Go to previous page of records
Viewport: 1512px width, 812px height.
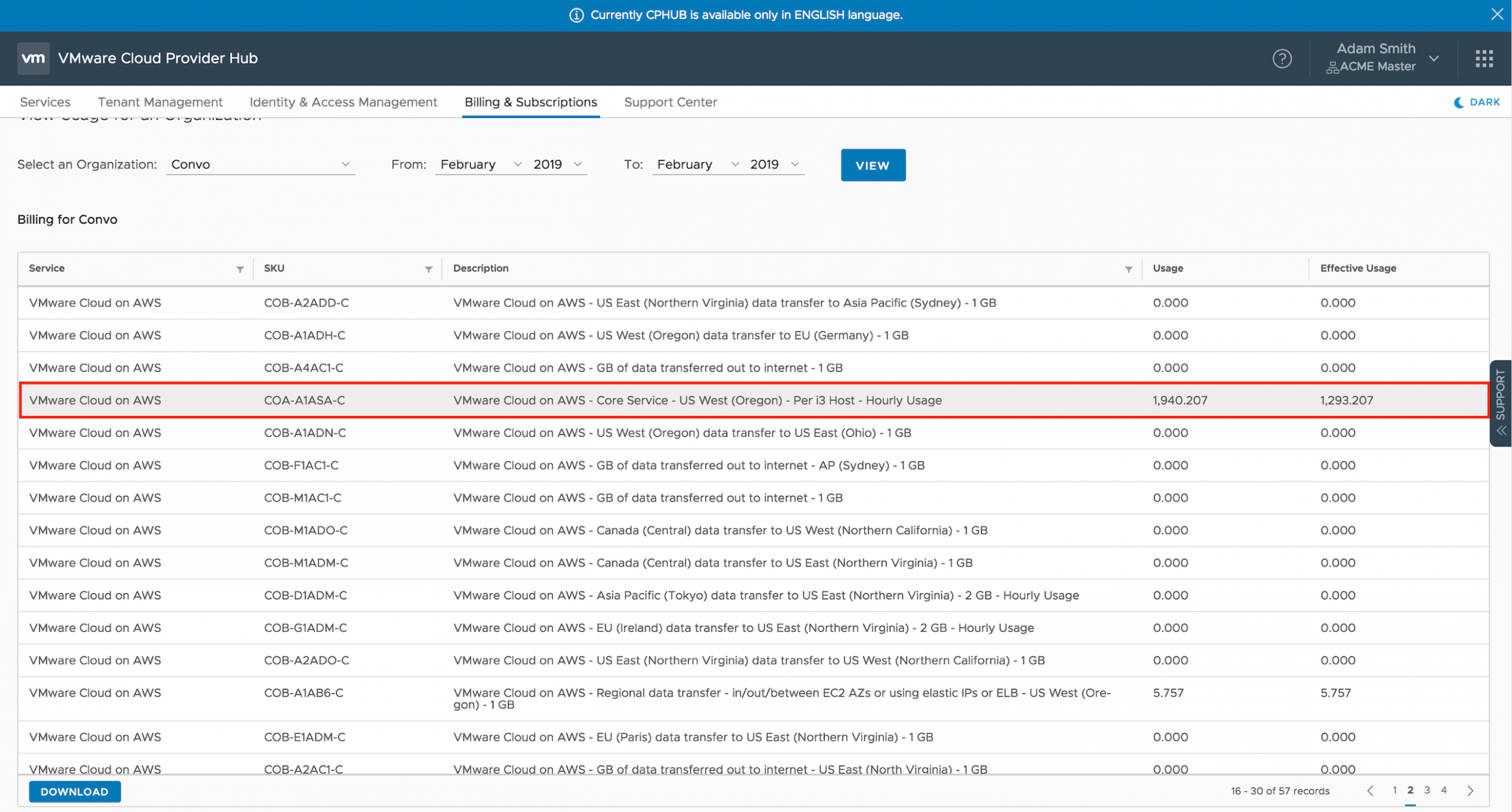point(1370,791)
